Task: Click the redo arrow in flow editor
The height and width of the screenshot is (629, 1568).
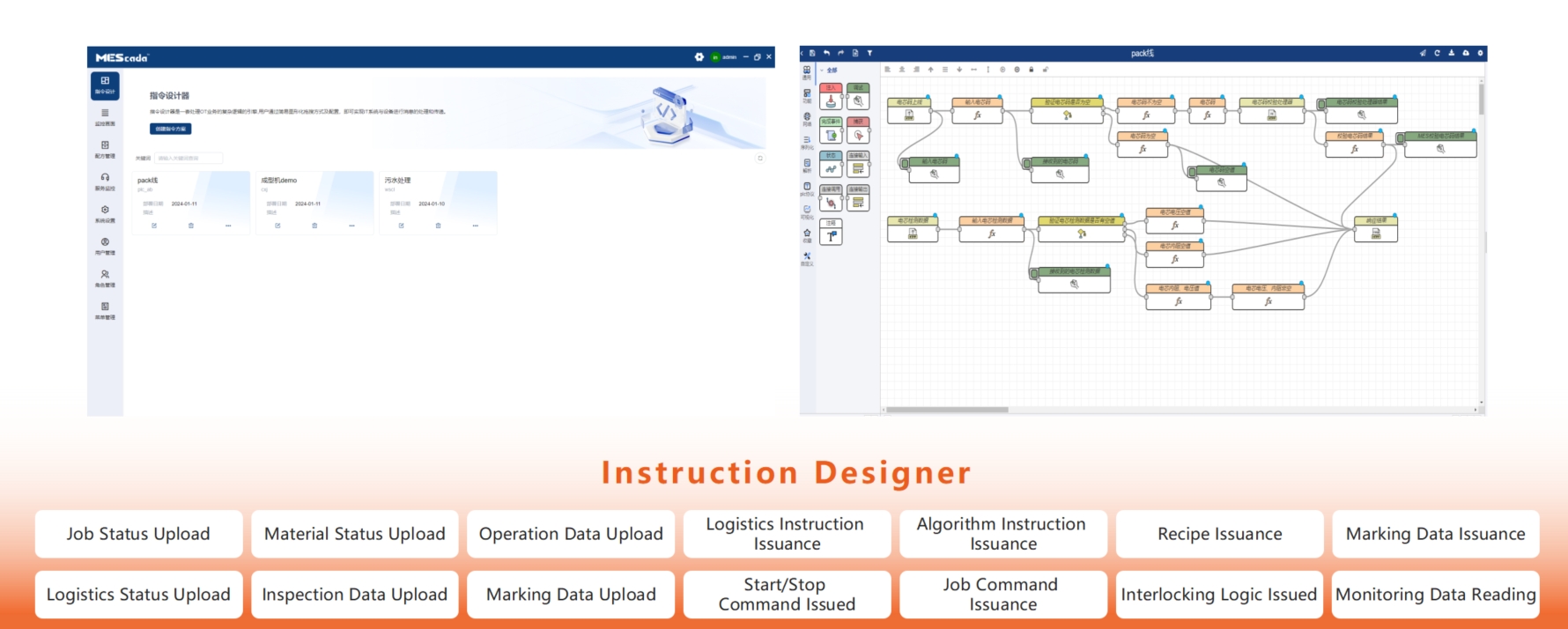Action: click(840, 53)
